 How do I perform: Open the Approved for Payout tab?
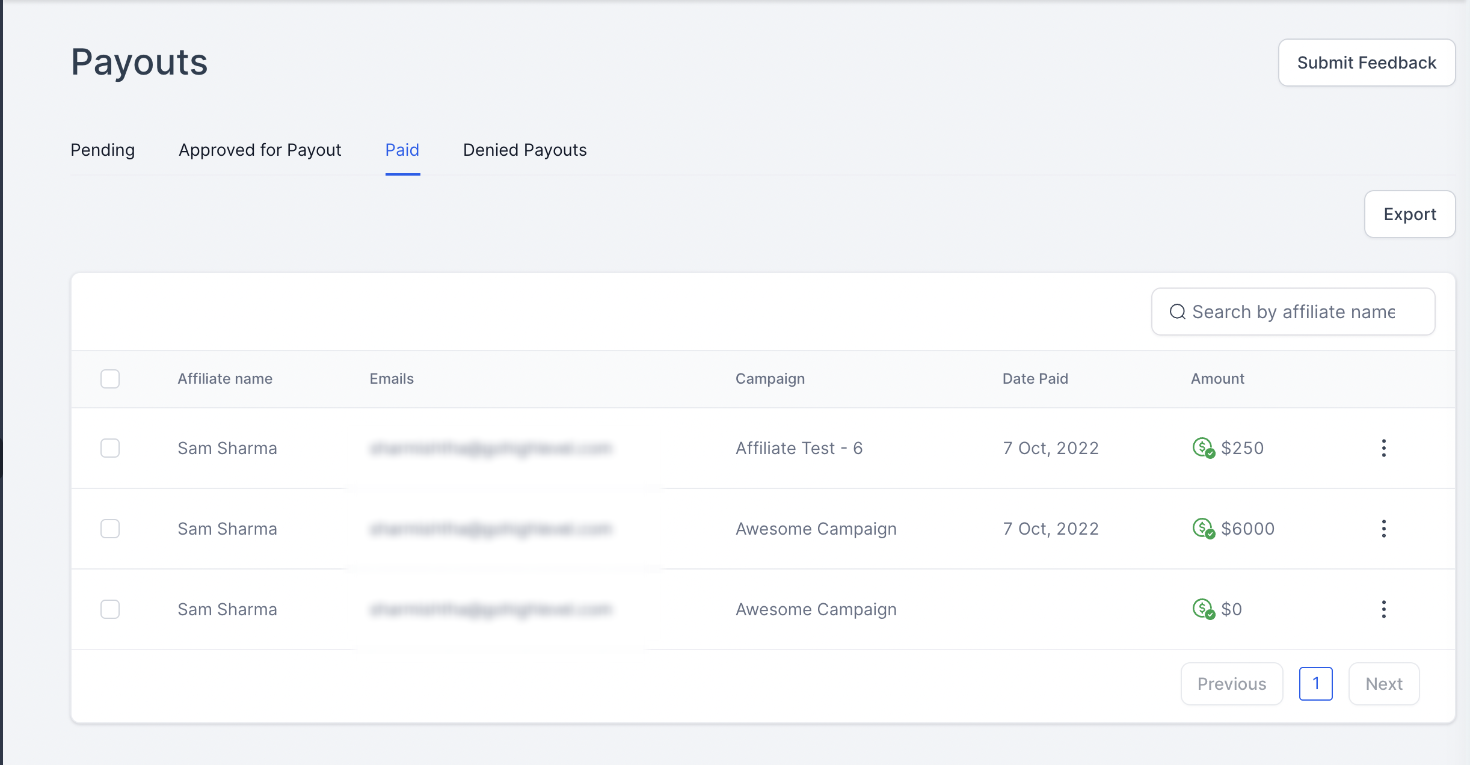tap(260, 150)
